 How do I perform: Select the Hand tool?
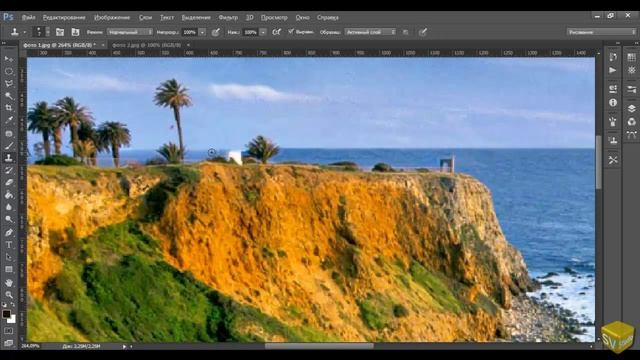click(x=9, y=282)
